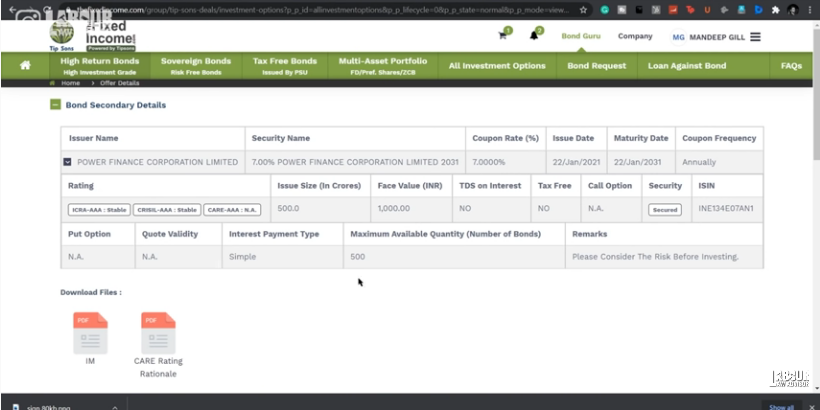Image resolution: width=820 pixels, height=410 pixels.
Task: Click the Maximum Available Quantity value 500
Action: tap(358, 257)
